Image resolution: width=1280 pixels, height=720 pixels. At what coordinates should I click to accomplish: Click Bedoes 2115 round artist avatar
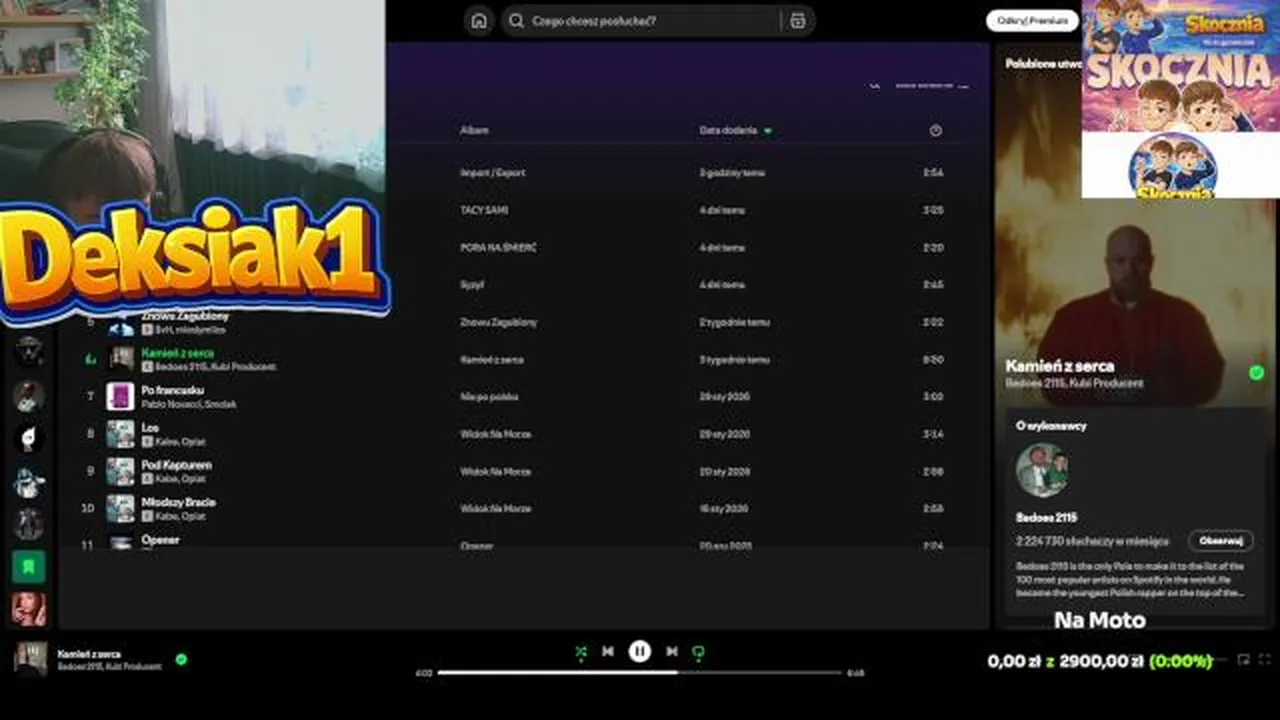tap(1042, 470)
